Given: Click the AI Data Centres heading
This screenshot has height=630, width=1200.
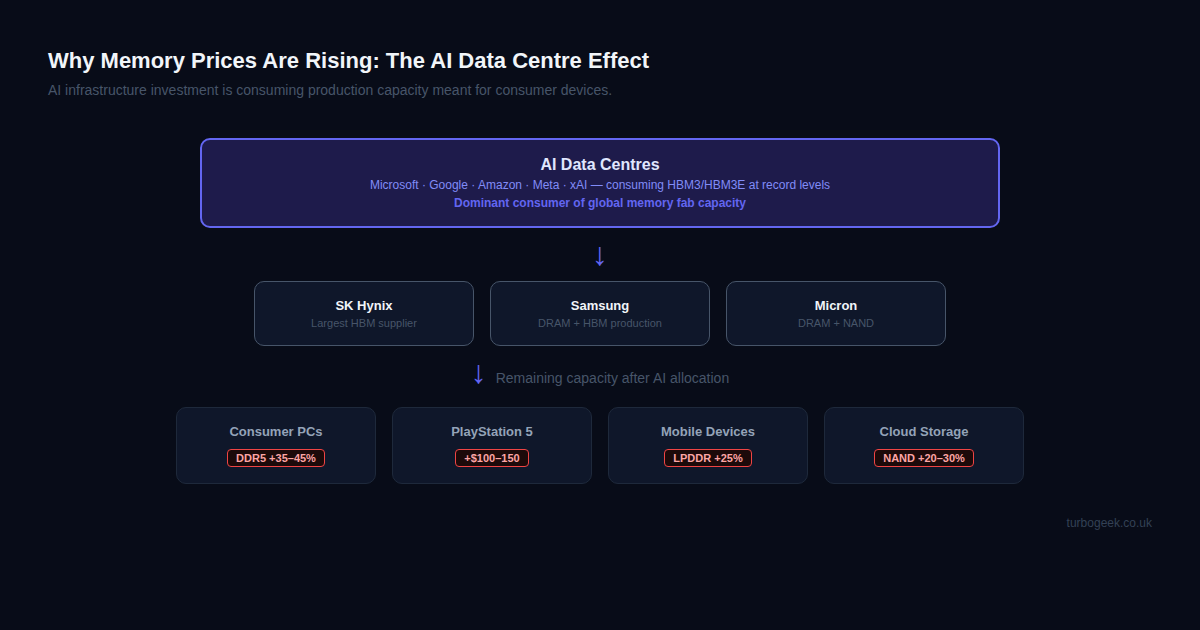Looking at the screenshot, I should pyautogui.click(x=600, y=164).
